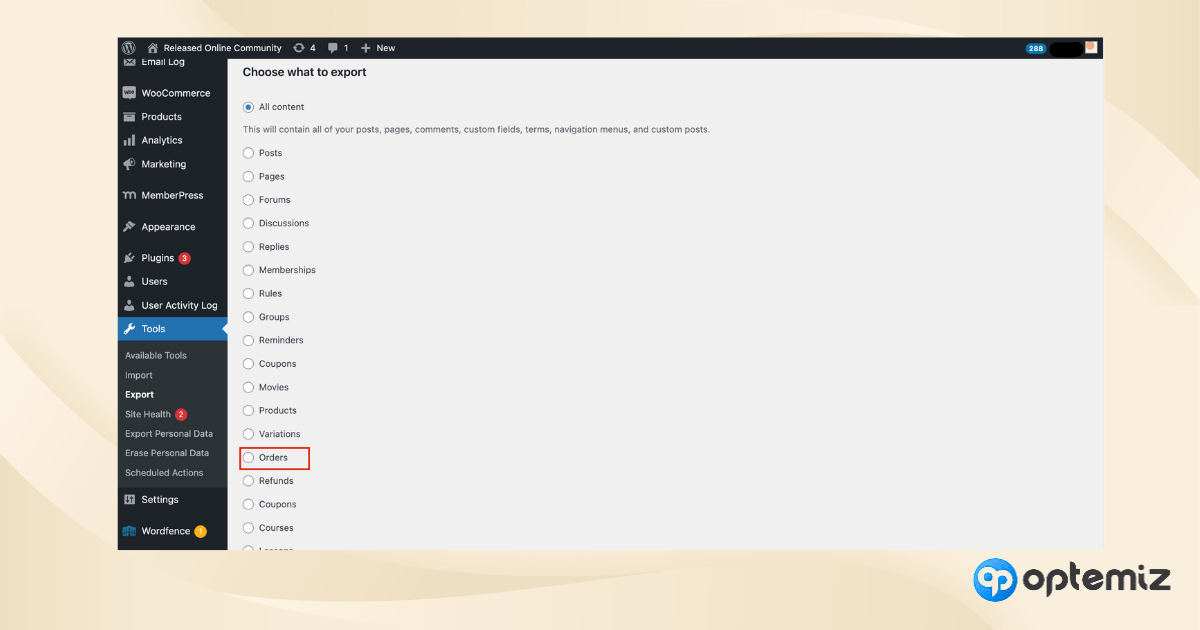Image resolution: width=1200 pixels, height=630 pixels.
Task: Select the All content radio button
Action: (249, 107)
